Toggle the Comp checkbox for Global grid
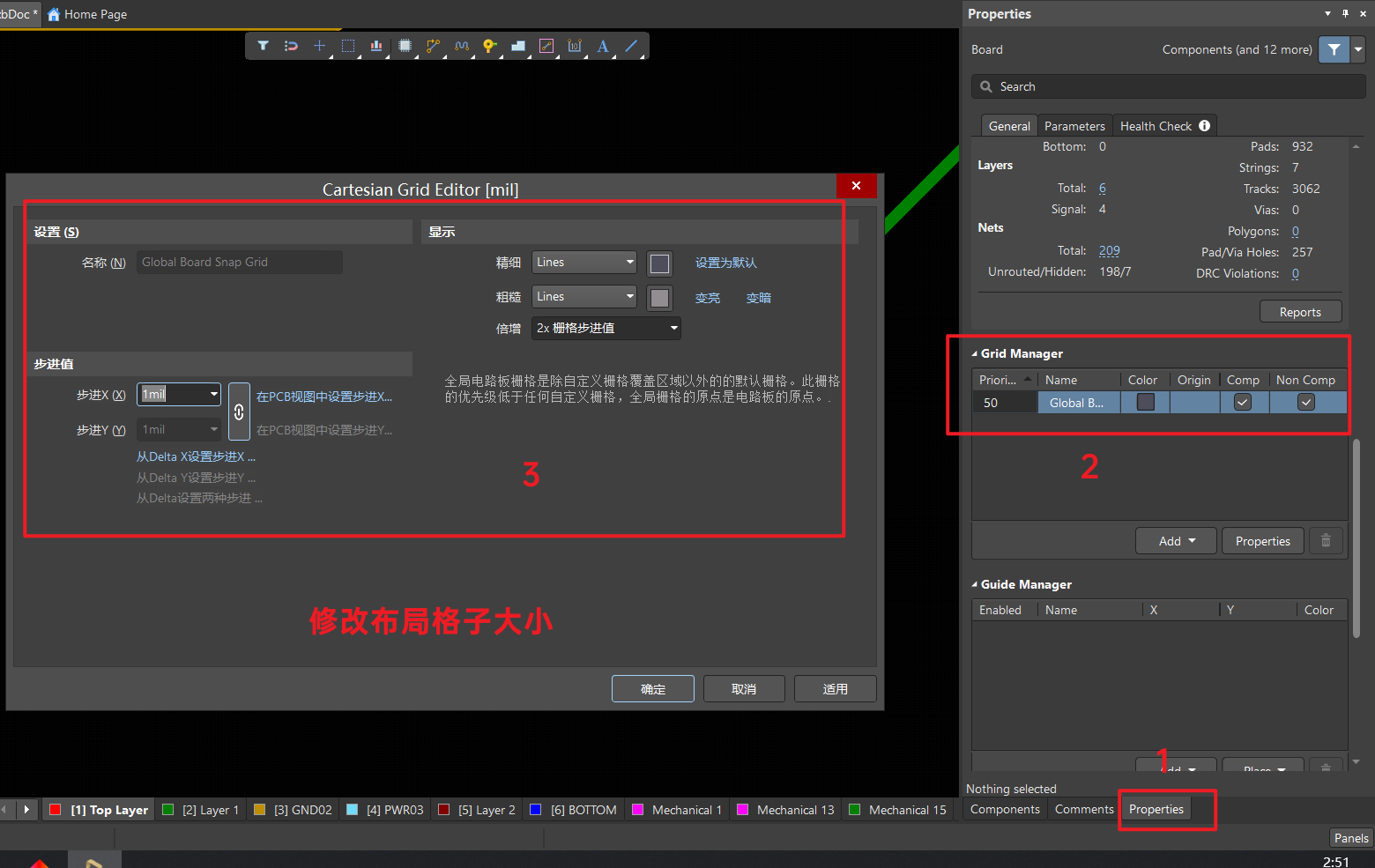The image size is (1375, 868). click(1243, 403)
